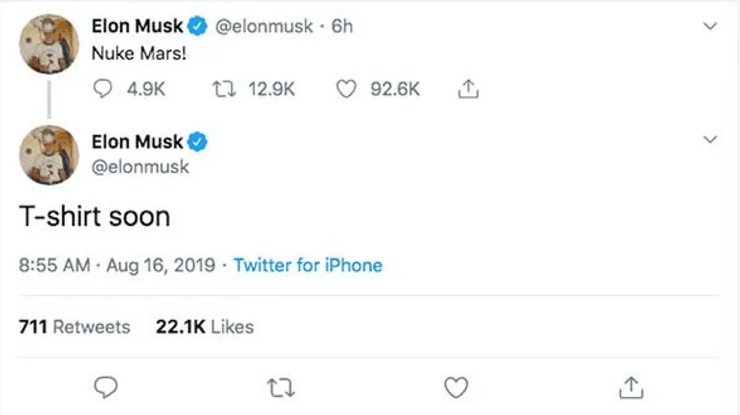This screenshot has height=415, width=740.
Task: Click the "6h" timestamp on the top tweet
Action: (x=342, y=27)
